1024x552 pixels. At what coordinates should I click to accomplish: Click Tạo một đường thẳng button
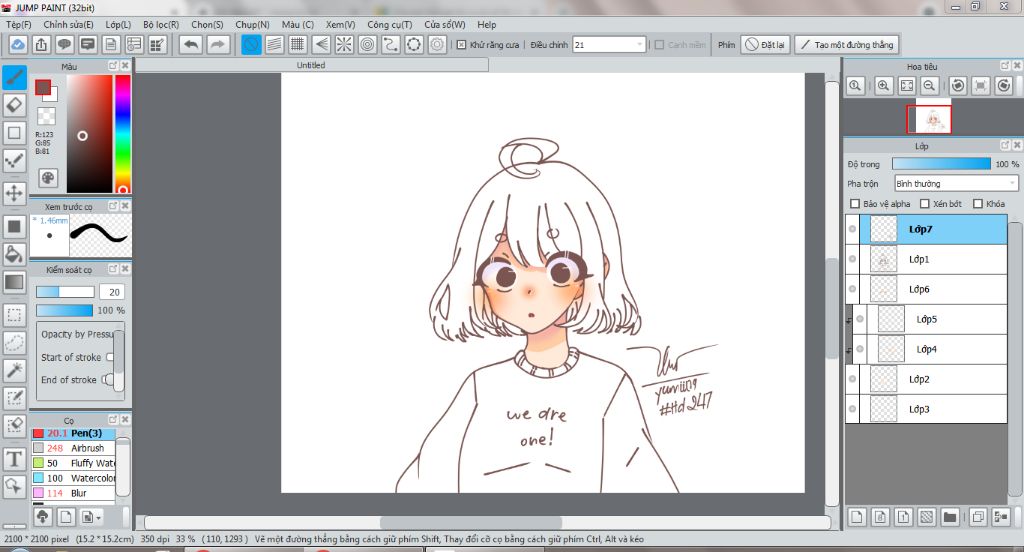847,44
